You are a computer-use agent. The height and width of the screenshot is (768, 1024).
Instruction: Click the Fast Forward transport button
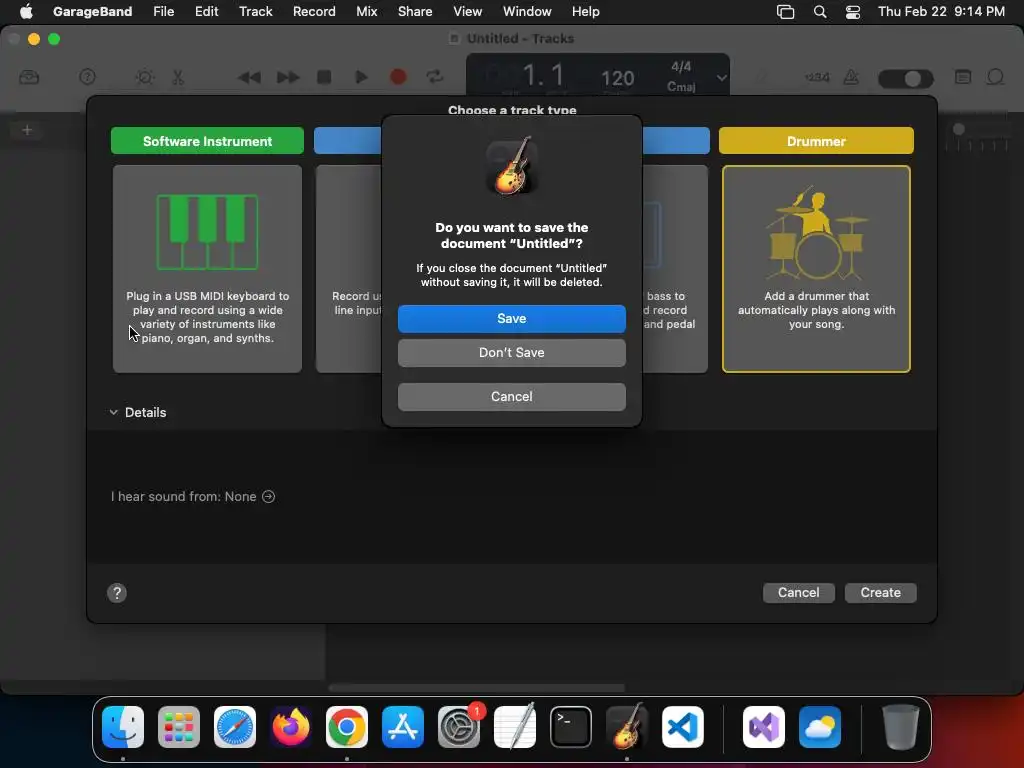(287, 77)
